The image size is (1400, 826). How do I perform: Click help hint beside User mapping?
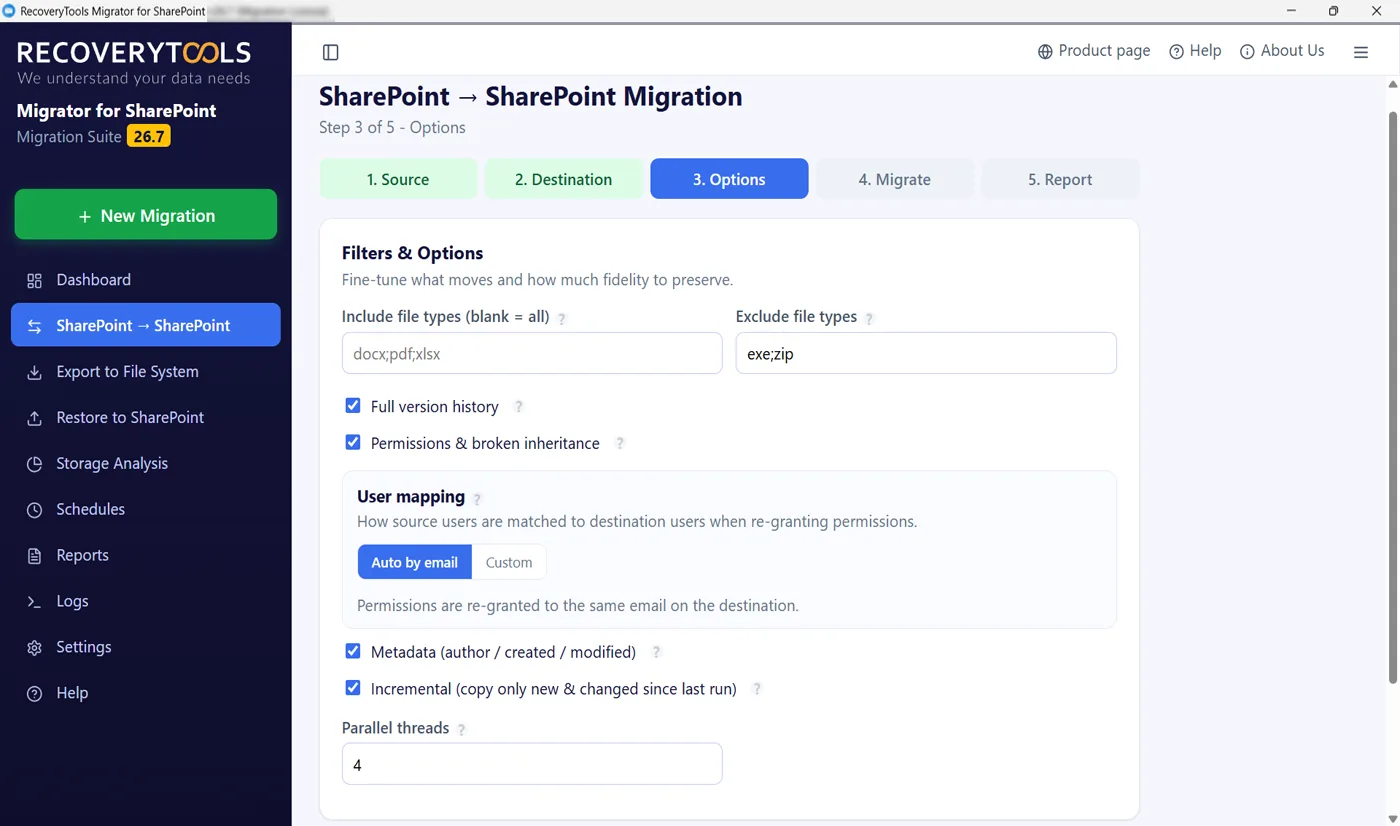(x=477, y=498)
